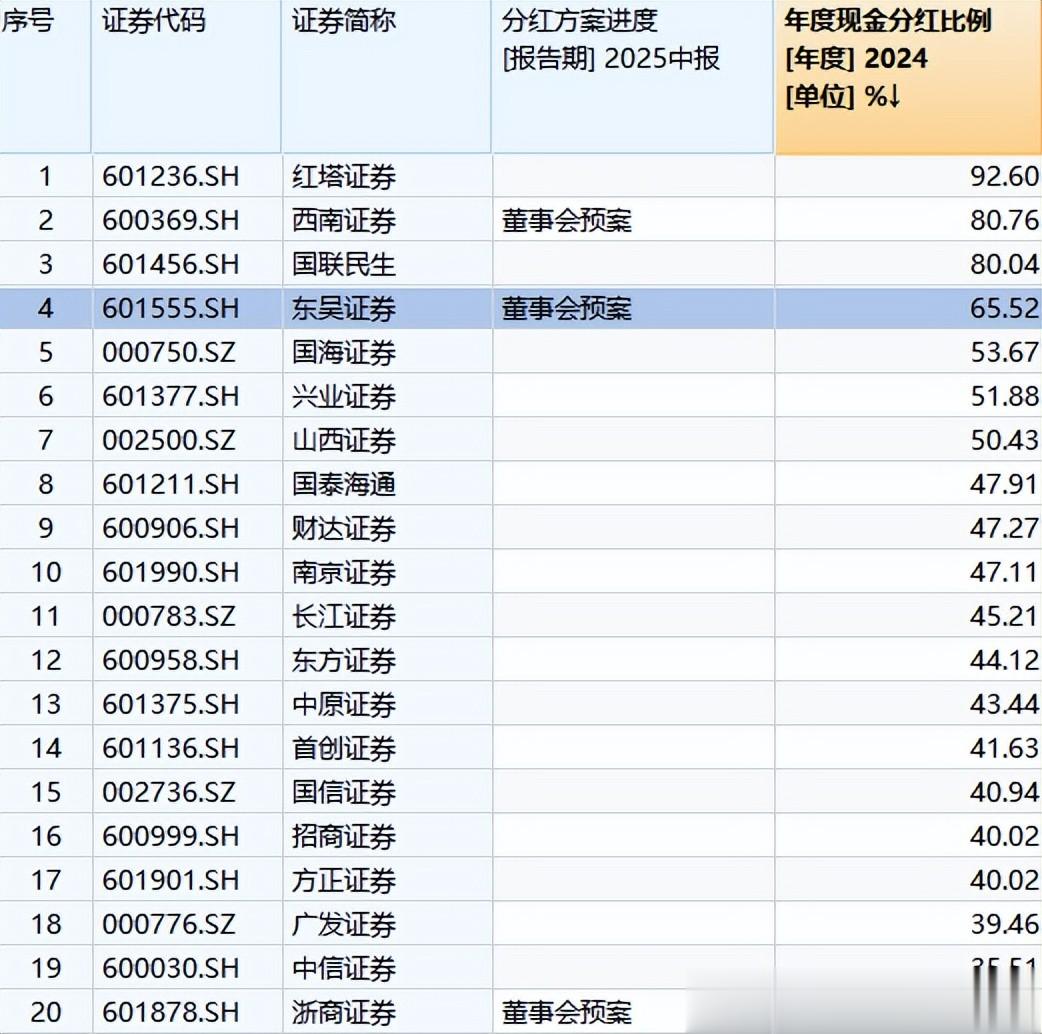Click the 92.60 dividend ratio value
This screenshot has height=1034, width=1042.
[1004, 177]
